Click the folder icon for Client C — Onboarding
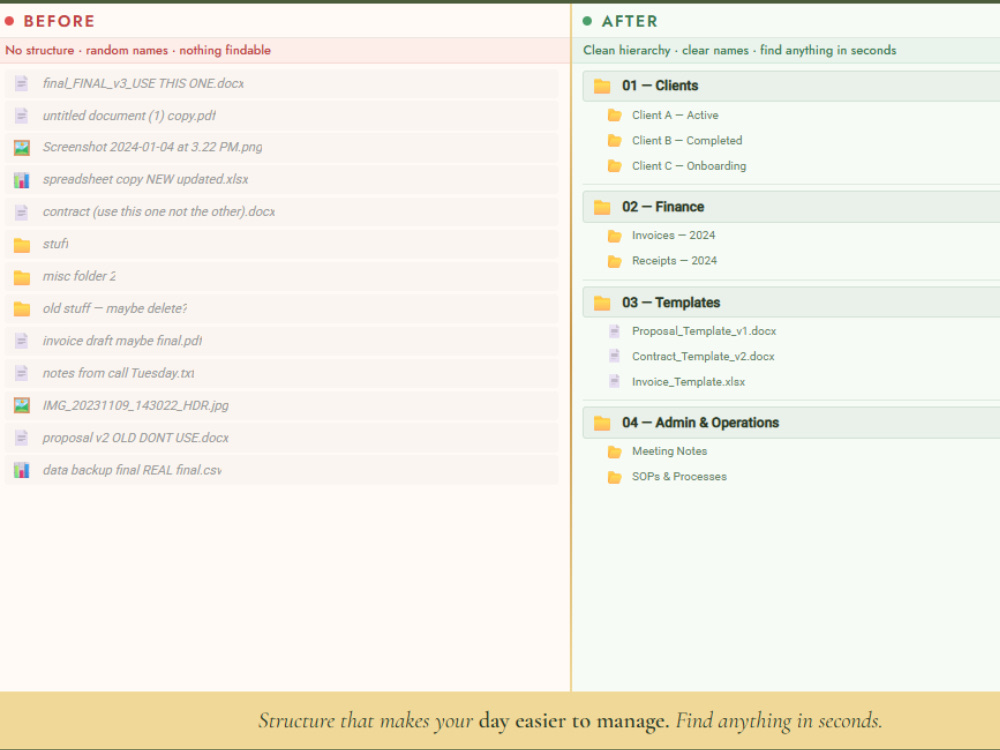This screenshot has height=750, width=1000. pos(615,166)
